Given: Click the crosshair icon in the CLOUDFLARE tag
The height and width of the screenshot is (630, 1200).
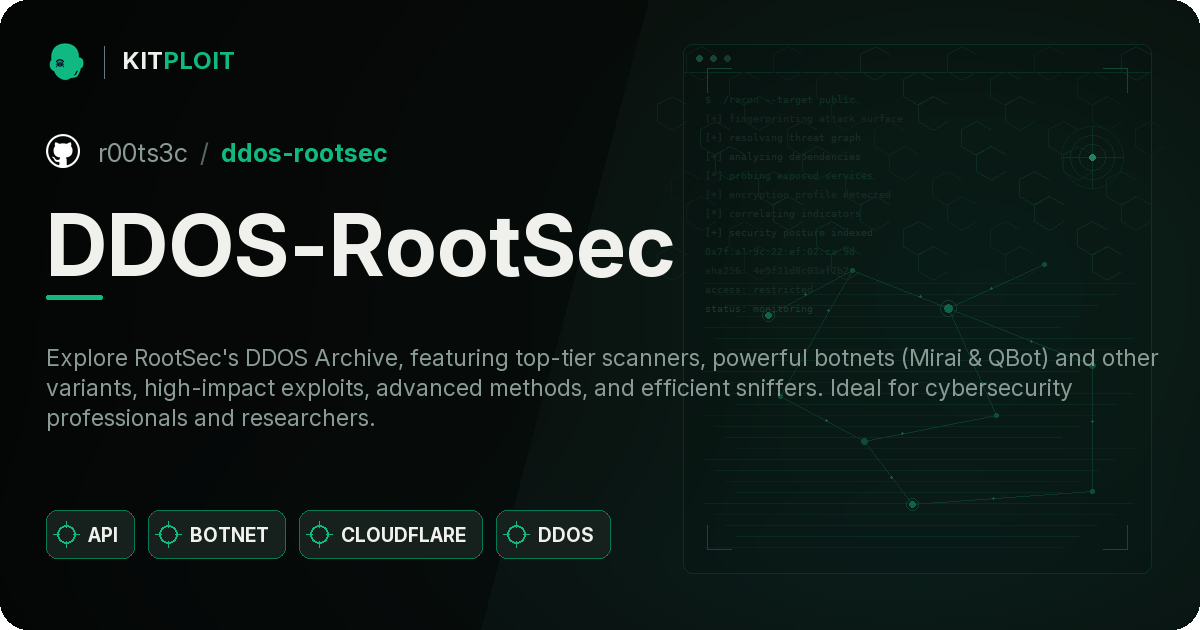Looking at the screenshot, I should click(x=320, y=535).
